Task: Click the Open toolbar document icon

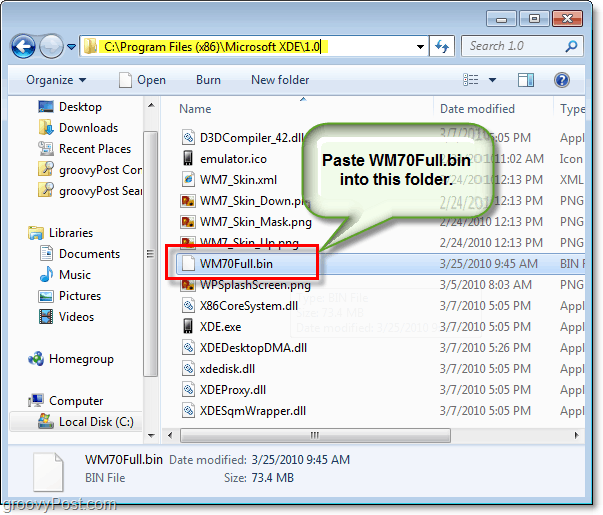Action: [125, 80]
